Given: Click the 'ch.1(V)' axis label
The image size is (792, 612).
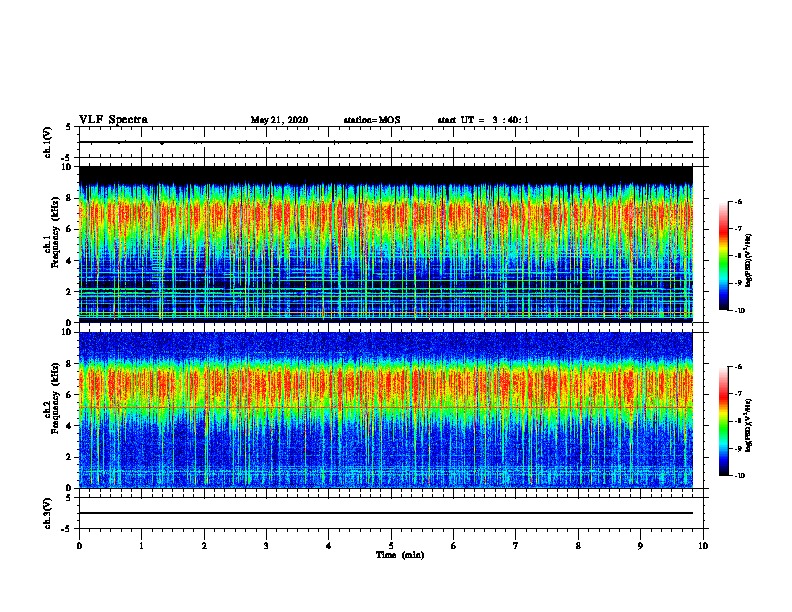Looking at the screenshot, I should click(48, 142).
